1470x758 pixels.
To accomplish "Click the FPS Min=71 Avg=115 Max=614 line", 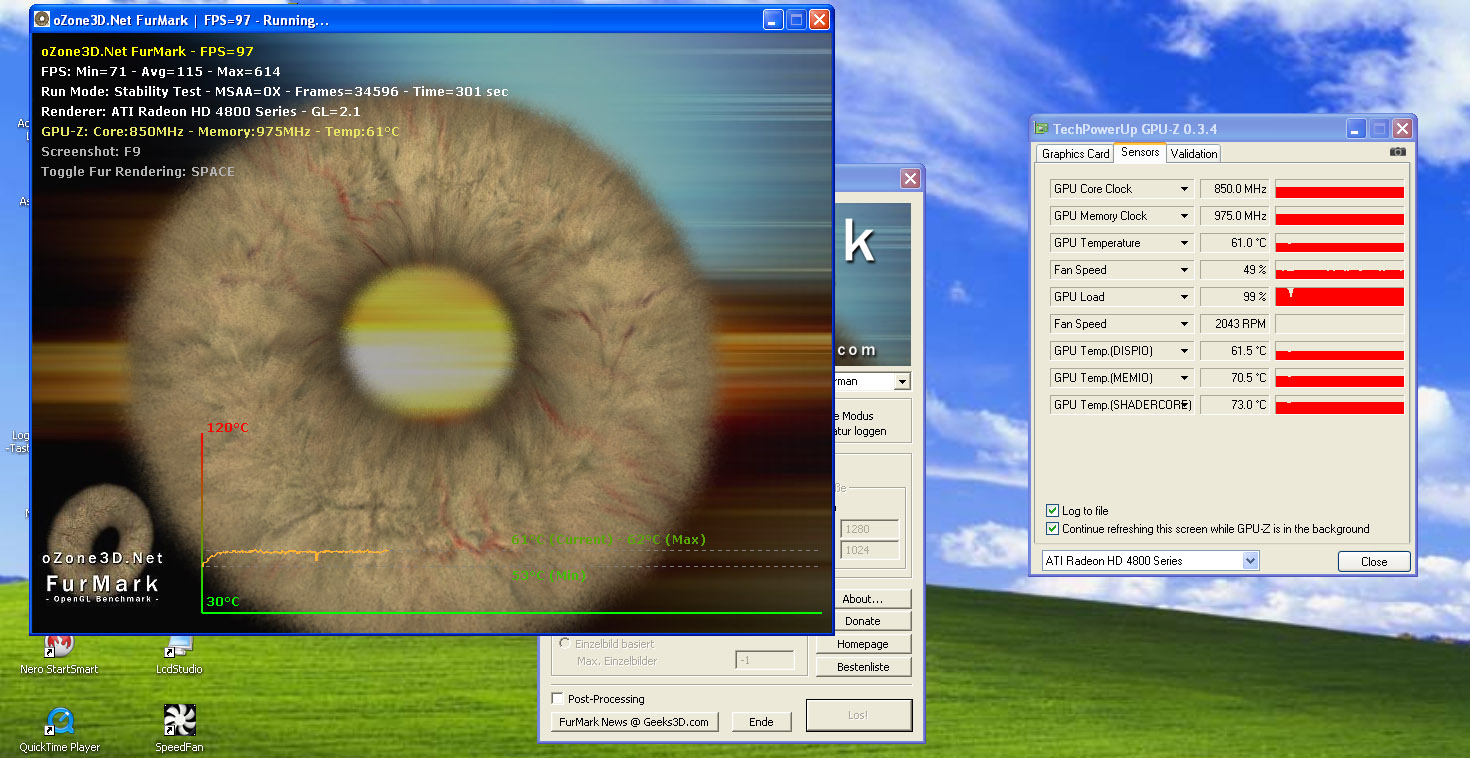I will pos(161,72).
